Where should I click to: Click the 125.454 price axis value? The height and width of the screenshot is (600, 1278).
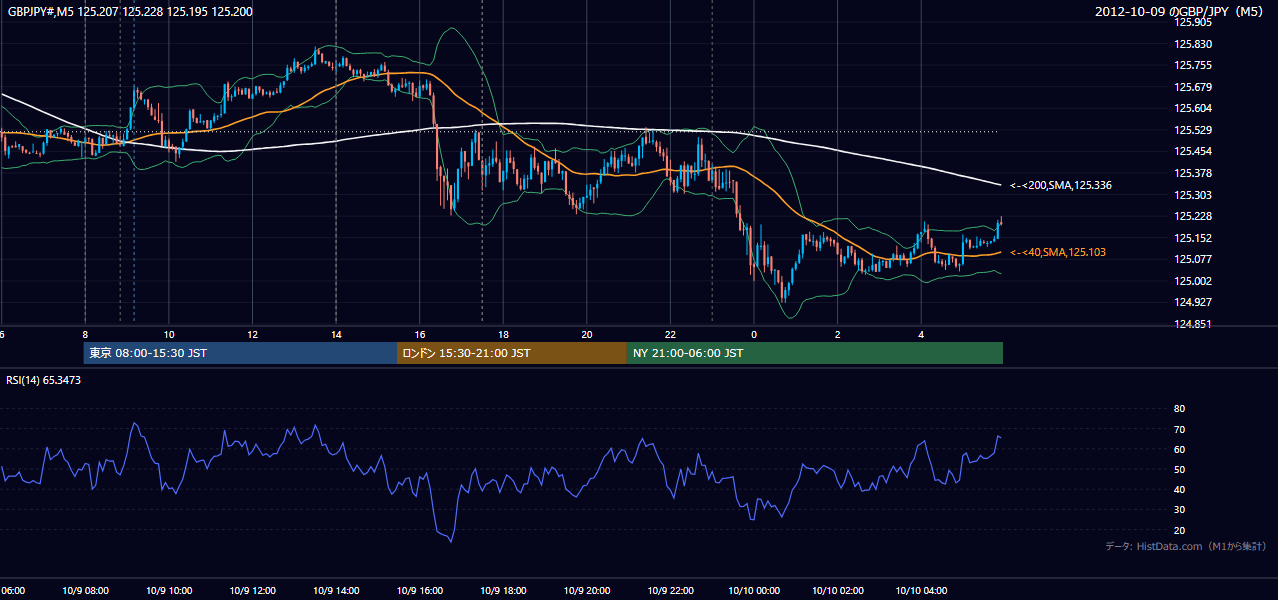tap(1192, 152)
